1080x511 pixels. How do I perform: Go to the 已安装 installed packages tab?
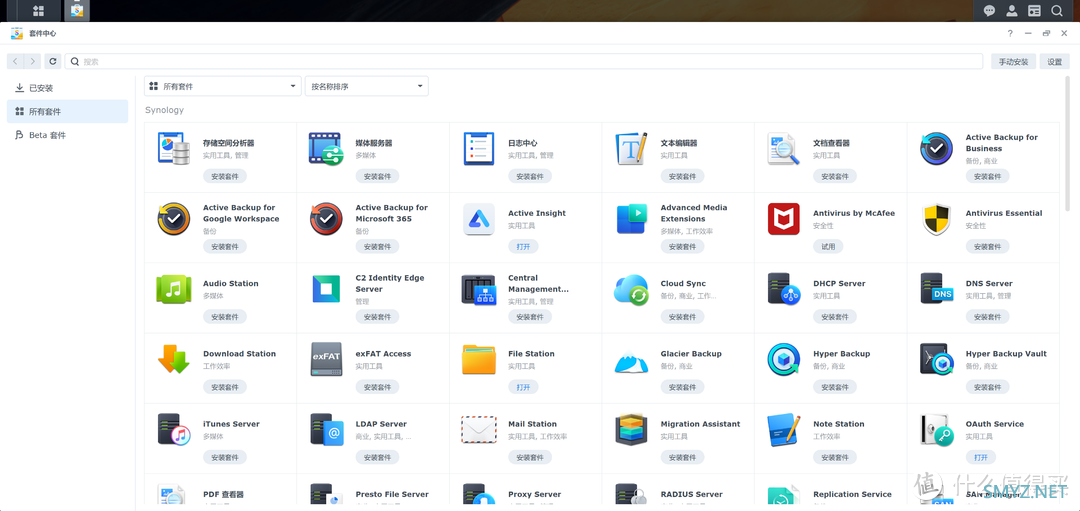point(68,88)
